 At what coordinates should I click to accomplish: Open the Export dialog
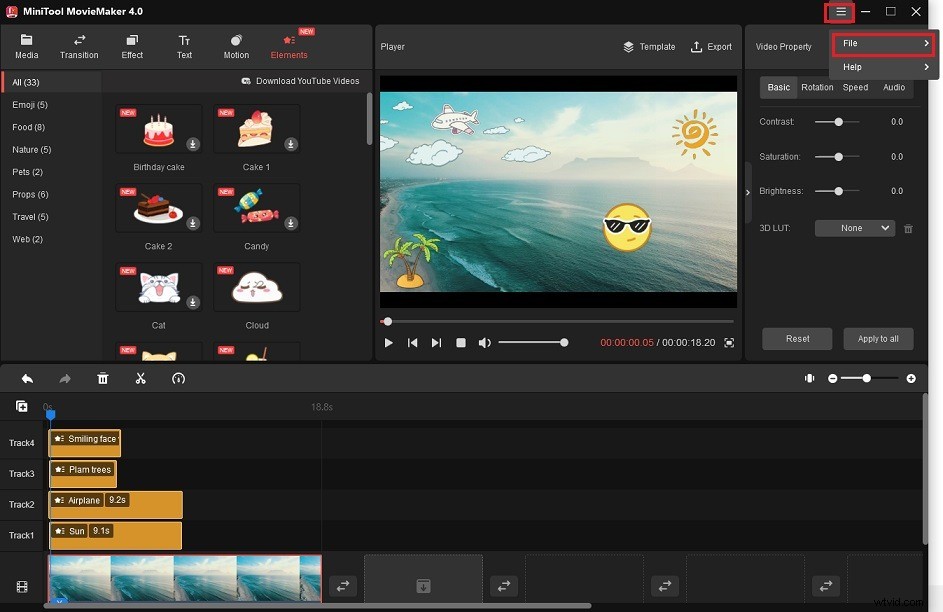point(711,46)
